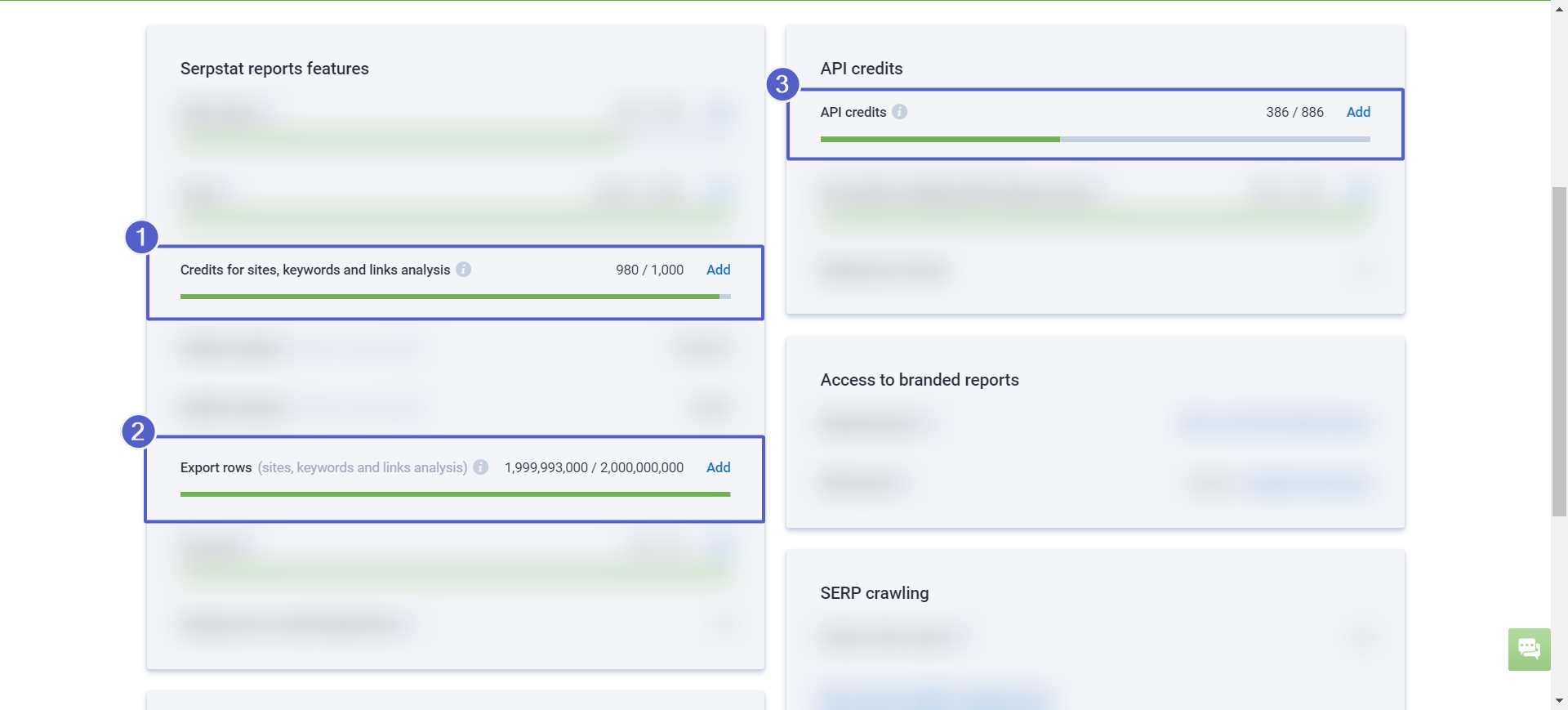
Task: Click the API credits usage progress bar
Action: pyautogui.click(x=1094, y=140)
